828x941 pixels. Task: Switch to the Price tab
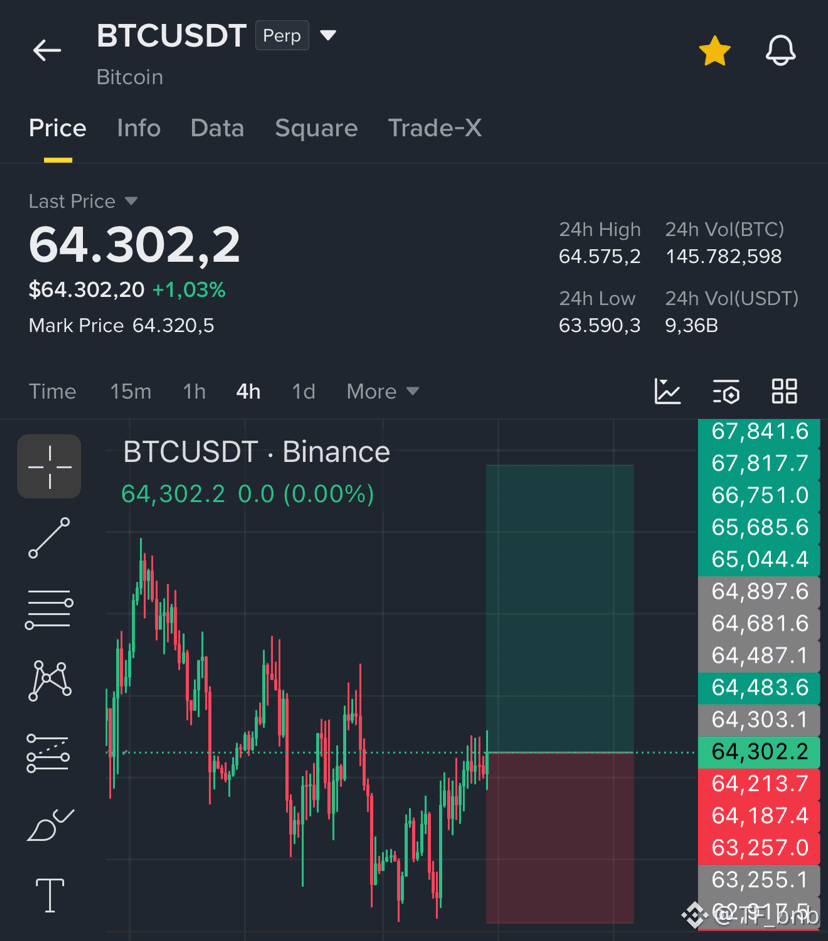[x=58, y=128]
